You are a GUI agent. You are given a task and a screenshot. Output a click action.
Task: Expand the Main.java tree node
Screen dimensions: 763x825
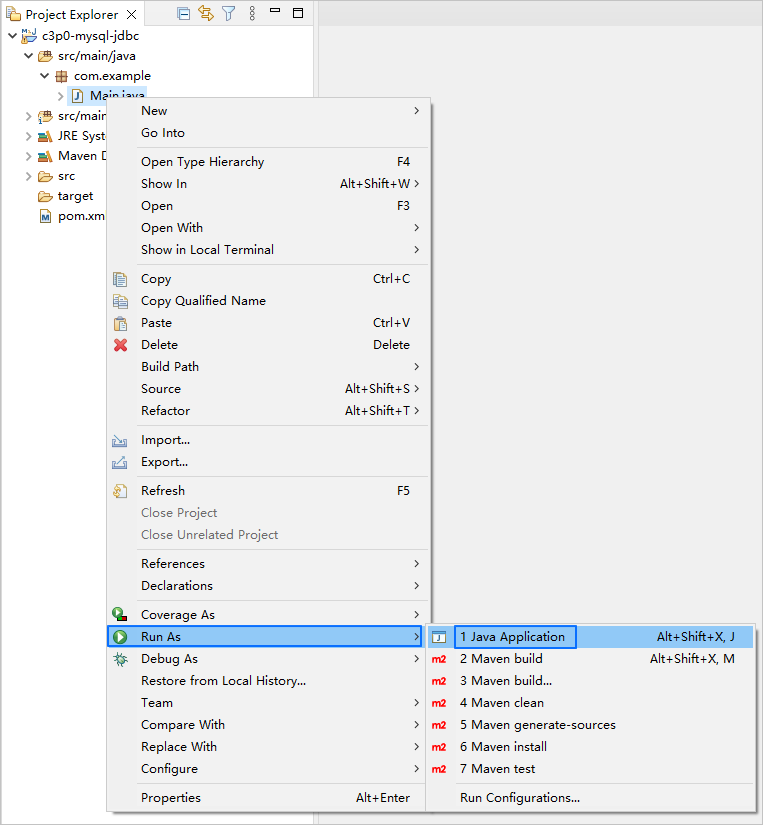coord(61,96)
